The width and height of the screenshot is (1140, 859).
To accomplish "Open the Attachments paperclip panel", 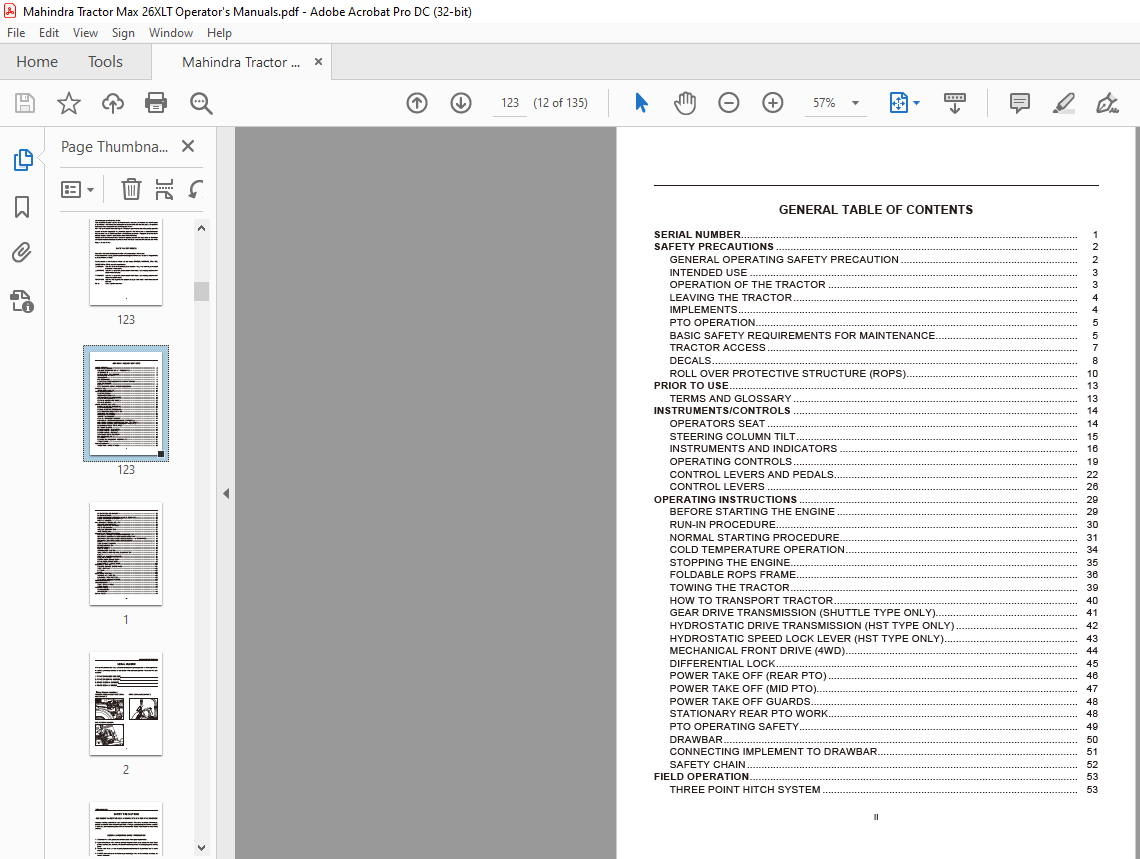I will pyautogui.click(x=22, y=253).
